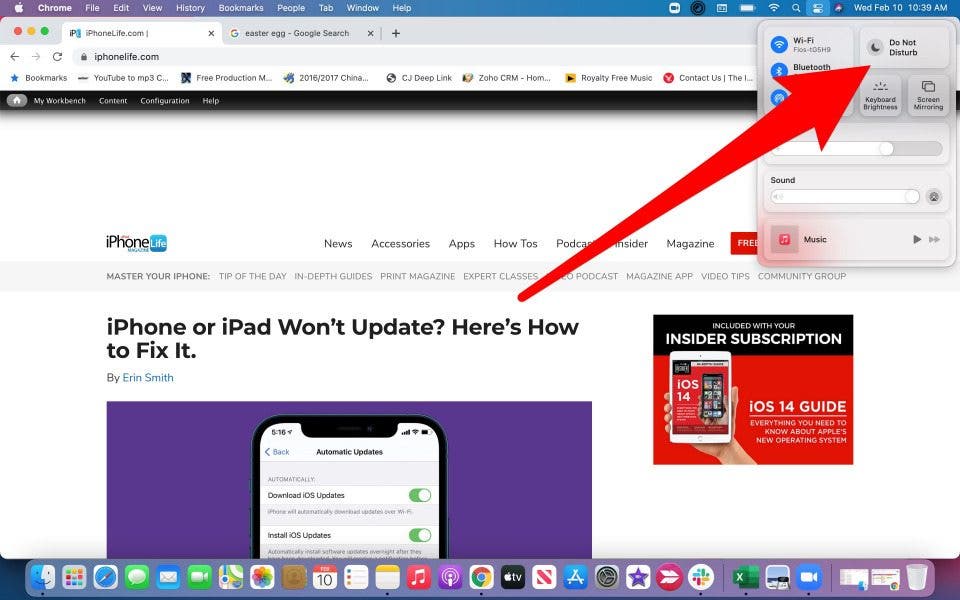Open Spotlight search in the menu bar
960x600 pixels.
point(795,8)
